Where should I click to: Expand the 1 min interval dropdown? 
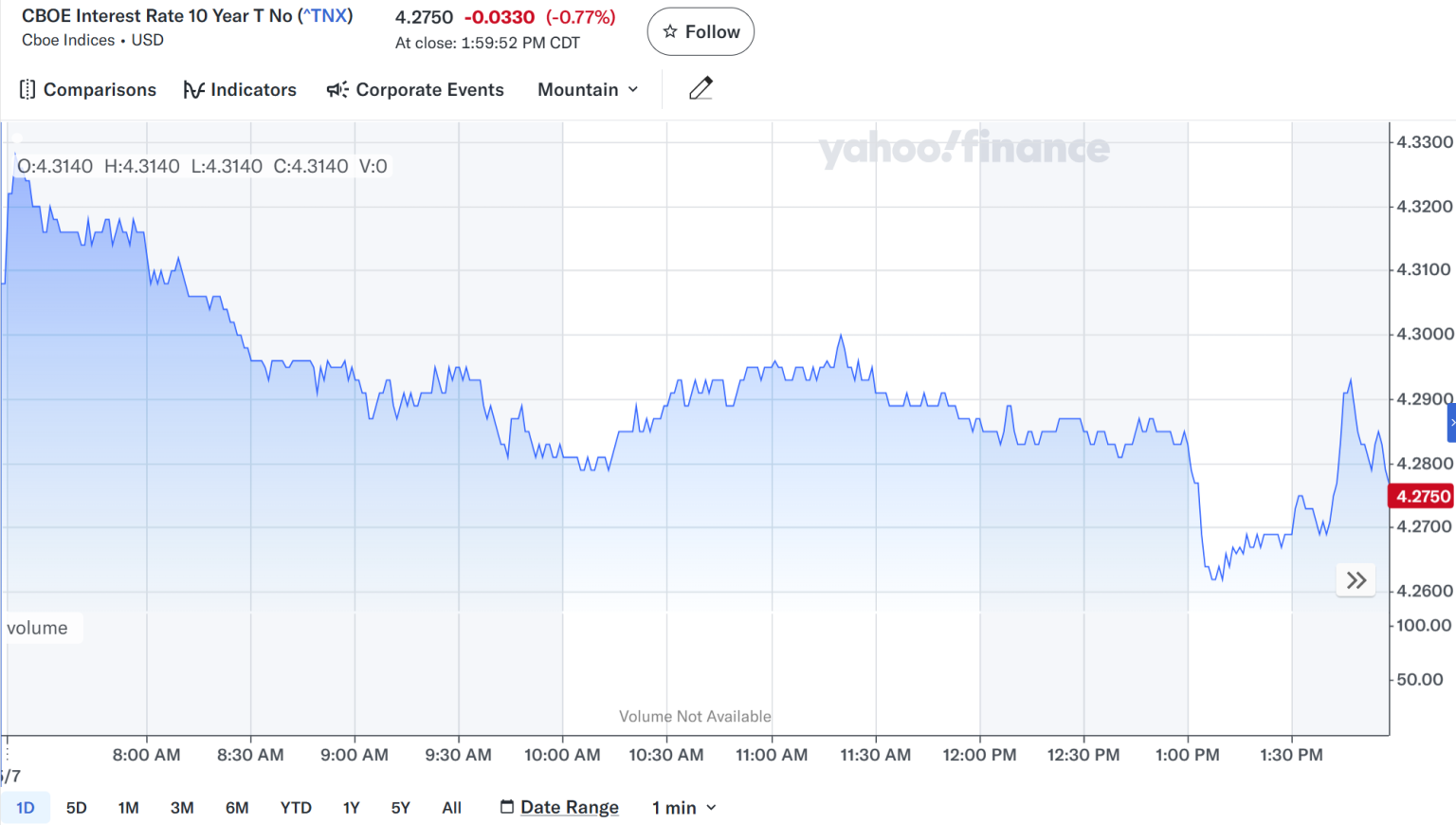[x=683, y=807]
